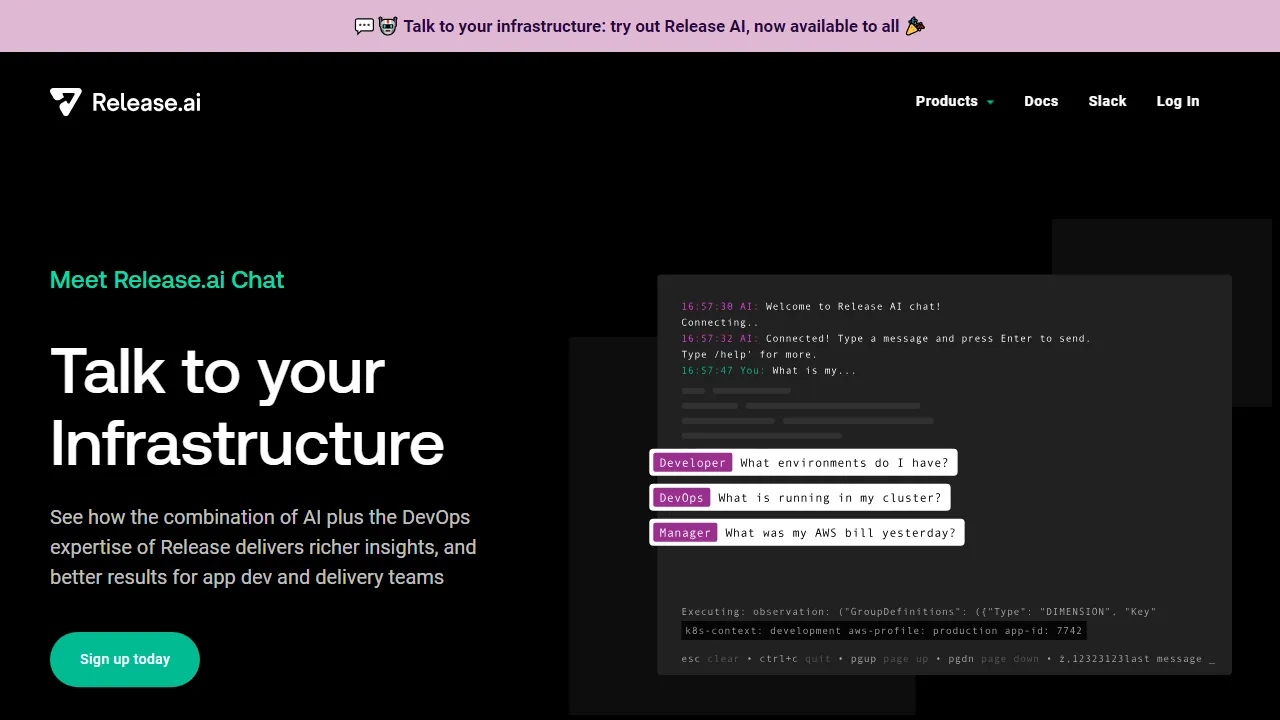Click the 'last message' terminal hint
Image resolution: width=1280 pixels, height=720 pixels.
(1164, 659)
